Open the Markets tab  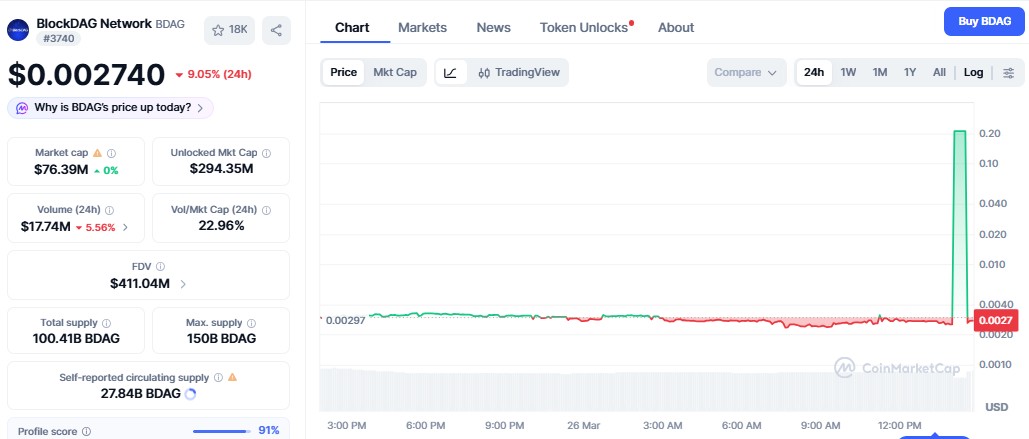click(x=423, y=28)
